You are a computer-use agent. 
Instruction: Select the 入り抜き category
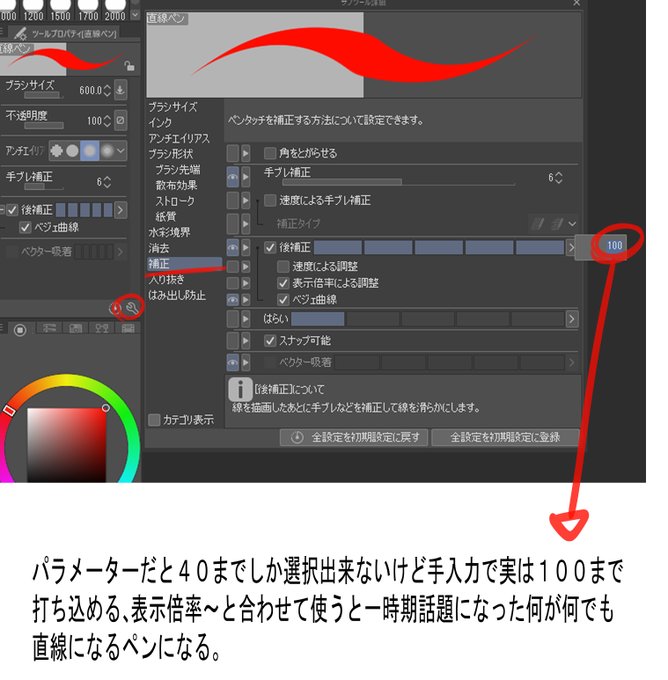(166, 279)
